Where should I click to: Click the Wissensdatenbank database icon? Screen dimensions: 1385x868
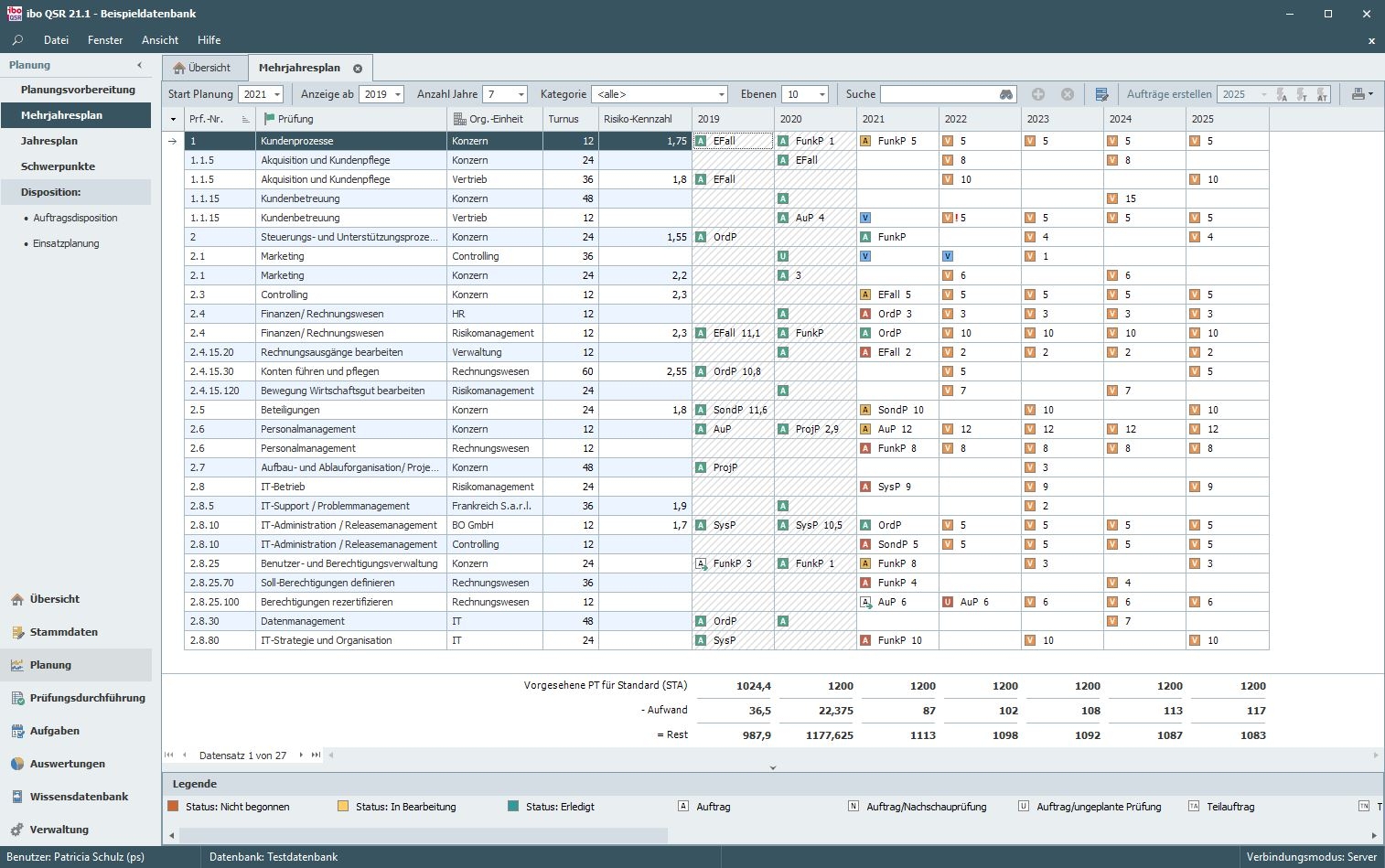17,798
